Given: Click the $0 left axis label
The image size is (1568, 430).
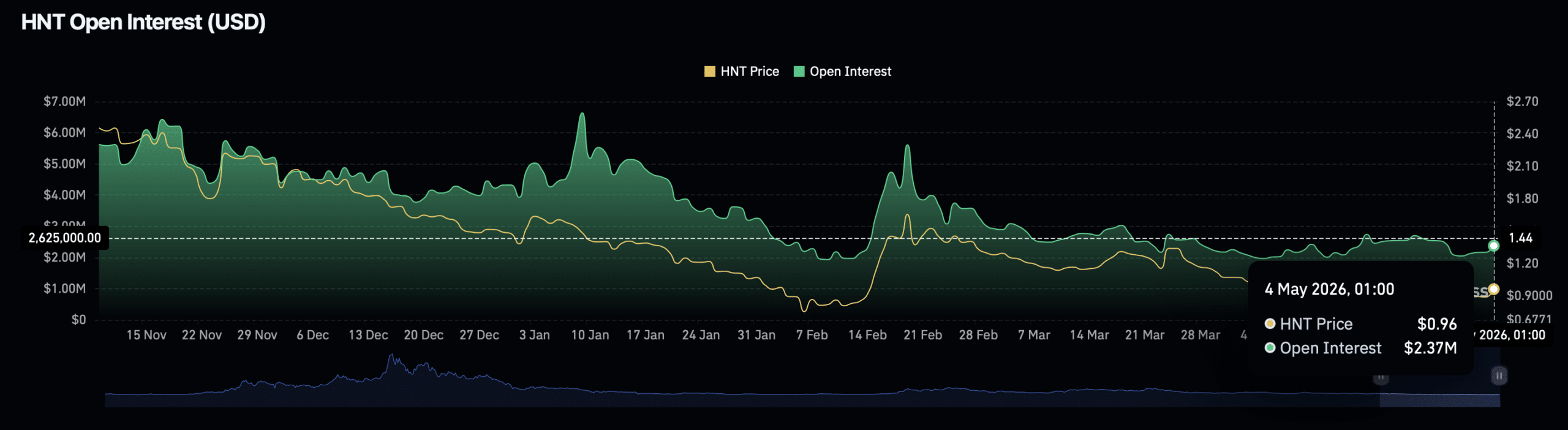Looking at the screenshot, I should point(78,320).
